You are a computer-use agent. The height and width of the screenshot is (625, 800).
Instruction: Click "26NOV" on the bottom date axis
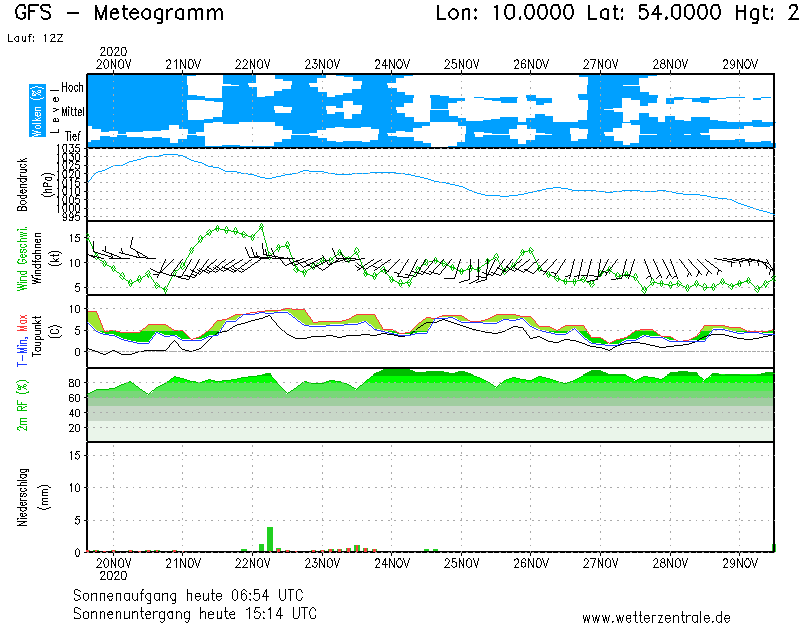tap(531, 563)
